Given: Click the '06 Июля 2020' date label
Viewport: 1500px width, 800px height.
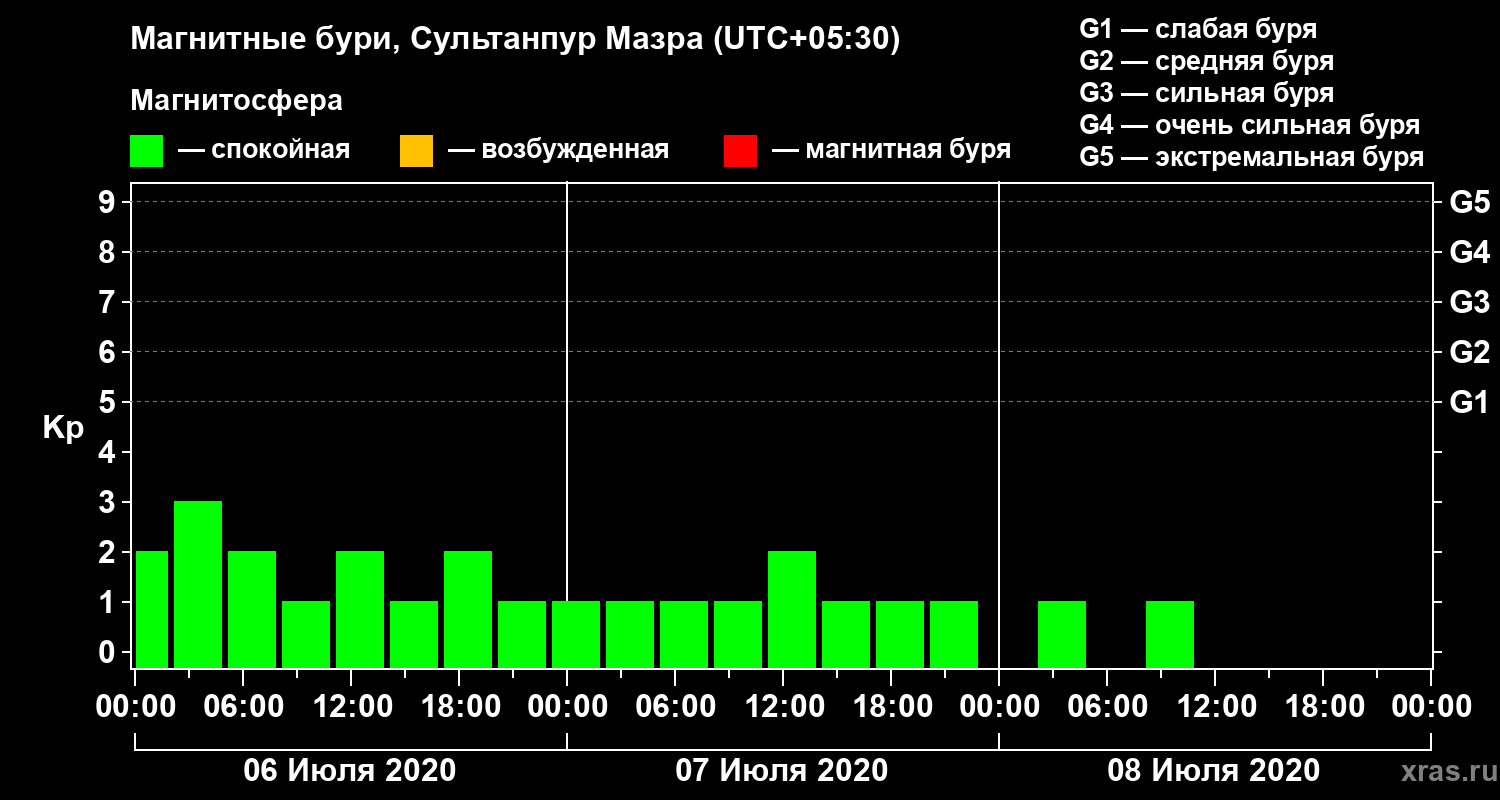Looking at the screenshot, I should coord(350,771).
